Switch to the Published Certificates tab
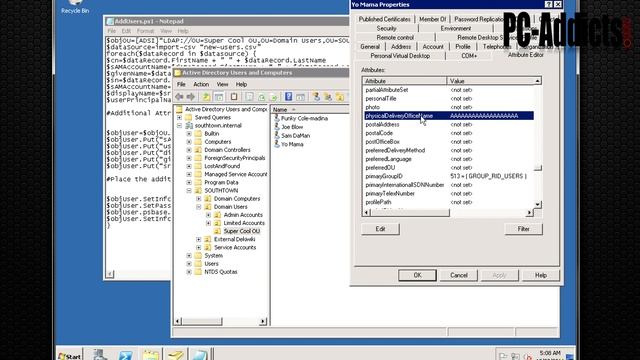Viewport: 640px width, 360px height. 384,19
